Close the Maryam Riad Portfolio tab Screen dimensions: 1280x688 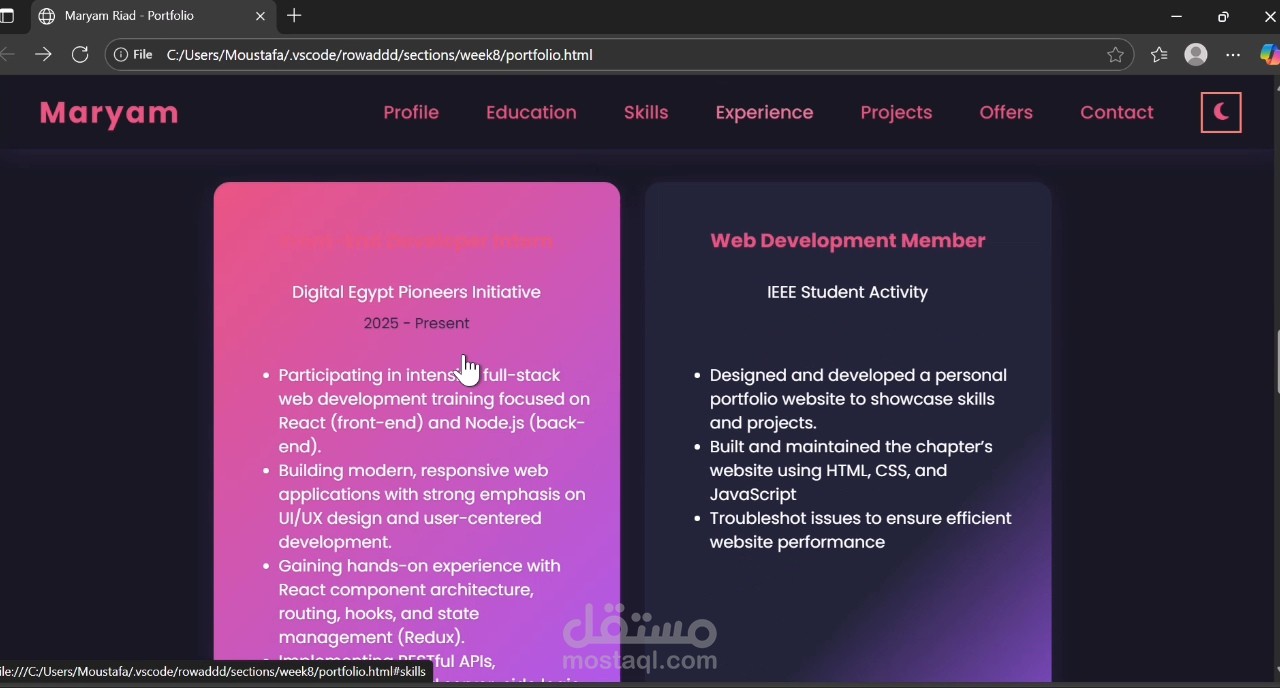pos(260,16)
